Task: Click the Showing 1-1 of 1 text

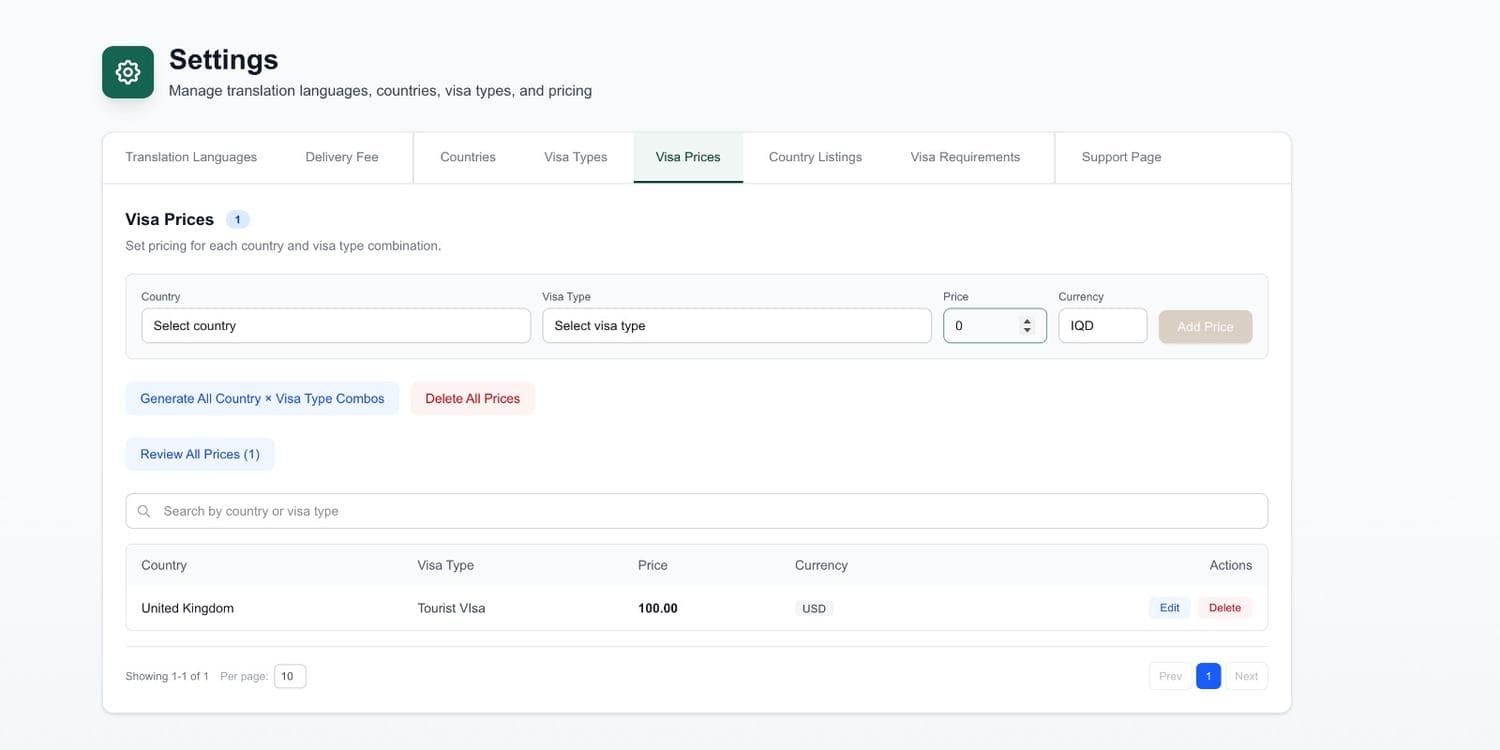Action: click(x=167, y=676)
